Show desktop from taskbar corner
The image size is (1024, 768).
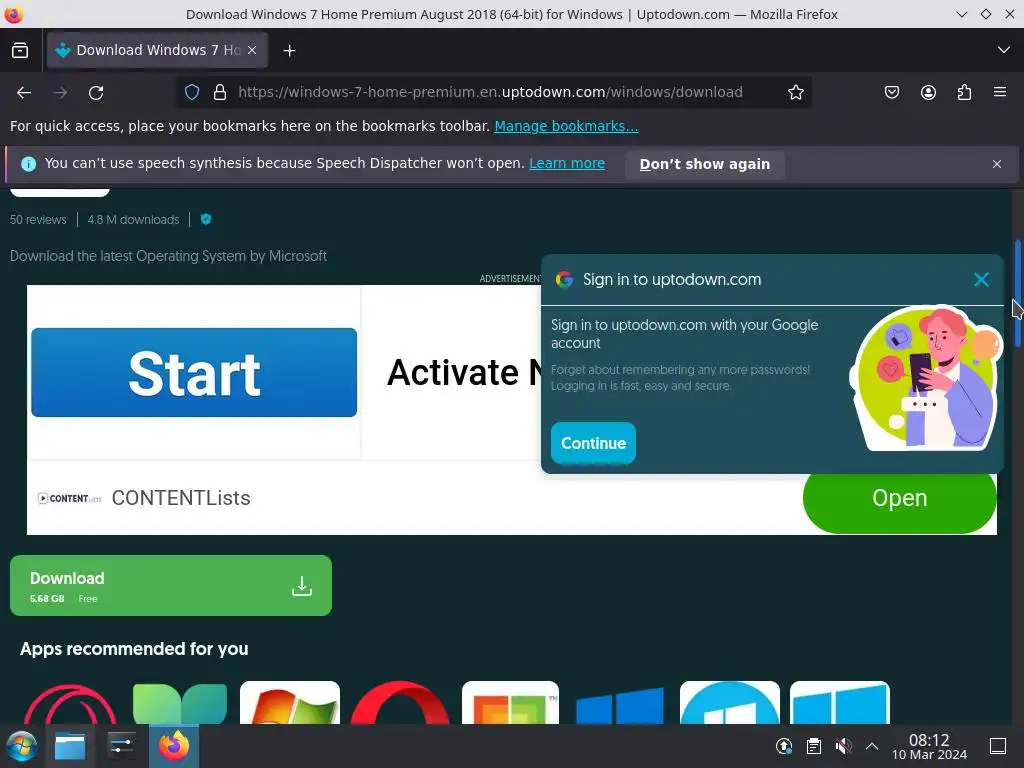(998, 746)
